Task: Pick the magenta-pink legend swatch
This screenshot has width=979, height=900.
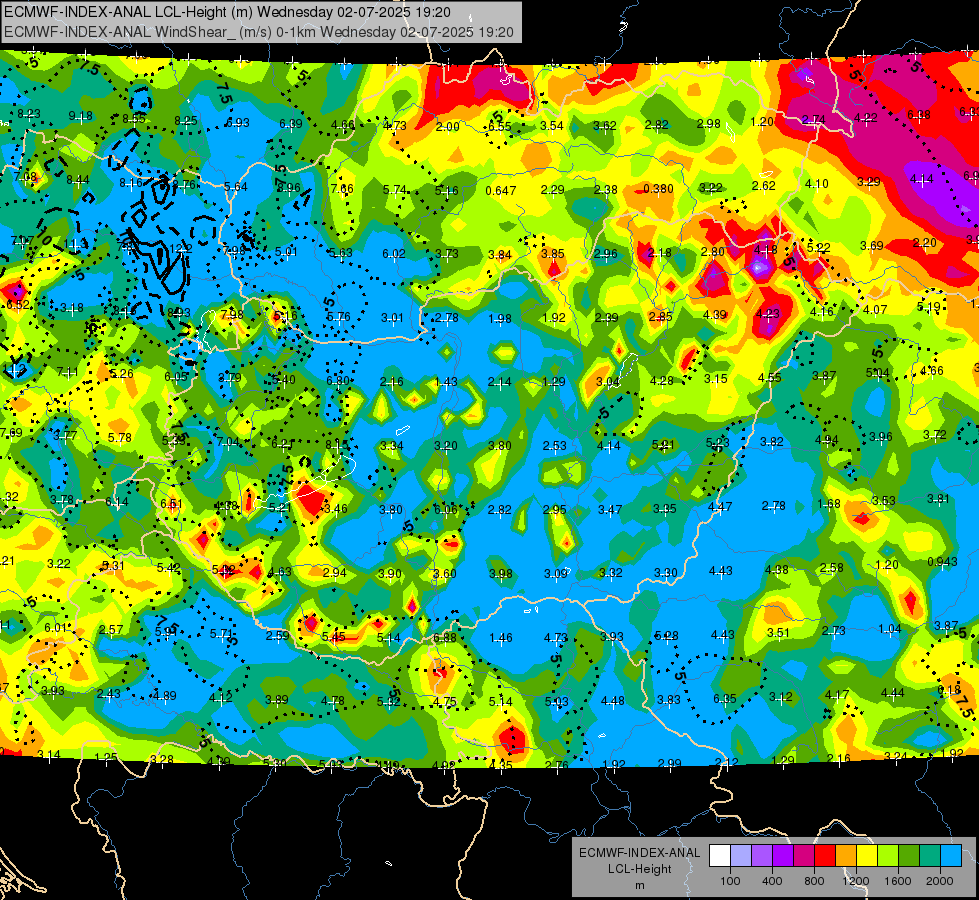Action: (x=804, y=856)
